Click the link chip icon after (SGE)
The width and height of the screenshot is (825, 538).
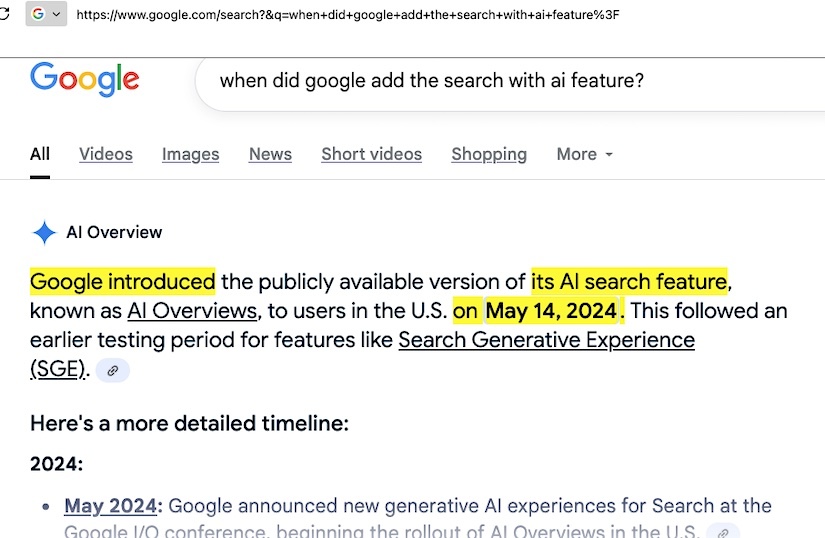click(x=113, y=370)
